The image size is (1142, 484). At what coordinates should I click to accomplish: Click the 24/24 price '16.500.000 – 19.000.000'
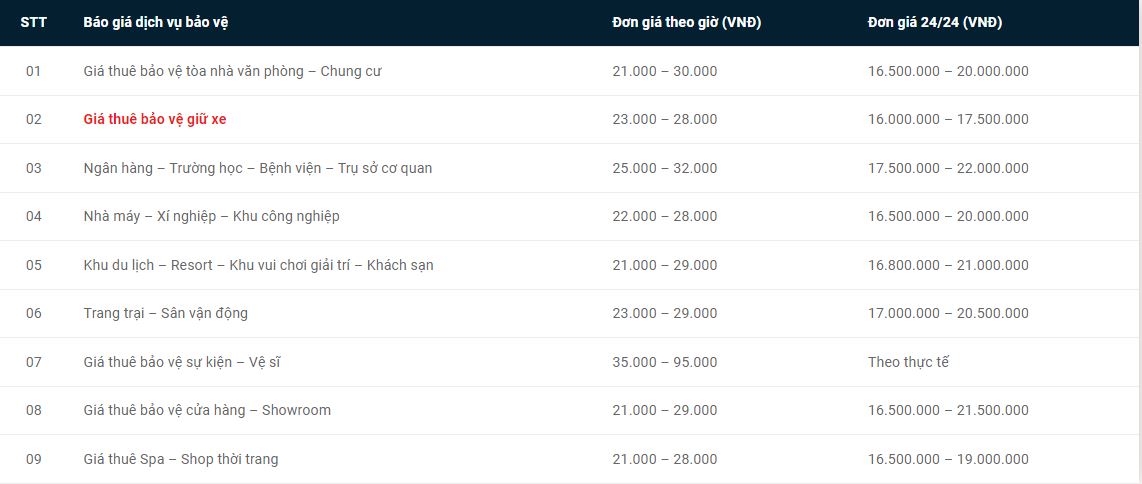pyautogui.click(x=947, y=459)
